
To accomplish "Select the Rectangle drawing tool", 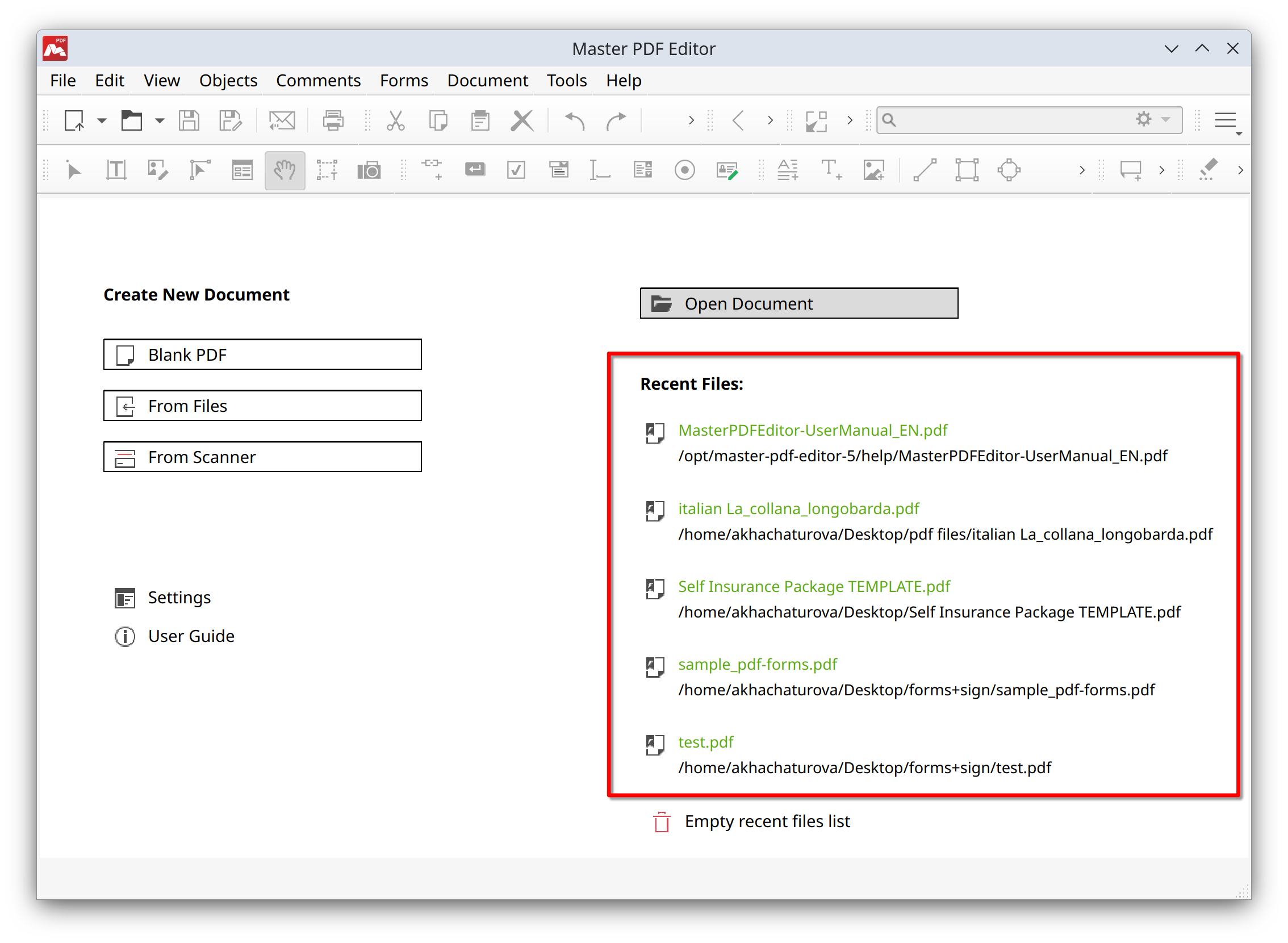I will pyautogui.click(x=967, y=170).
